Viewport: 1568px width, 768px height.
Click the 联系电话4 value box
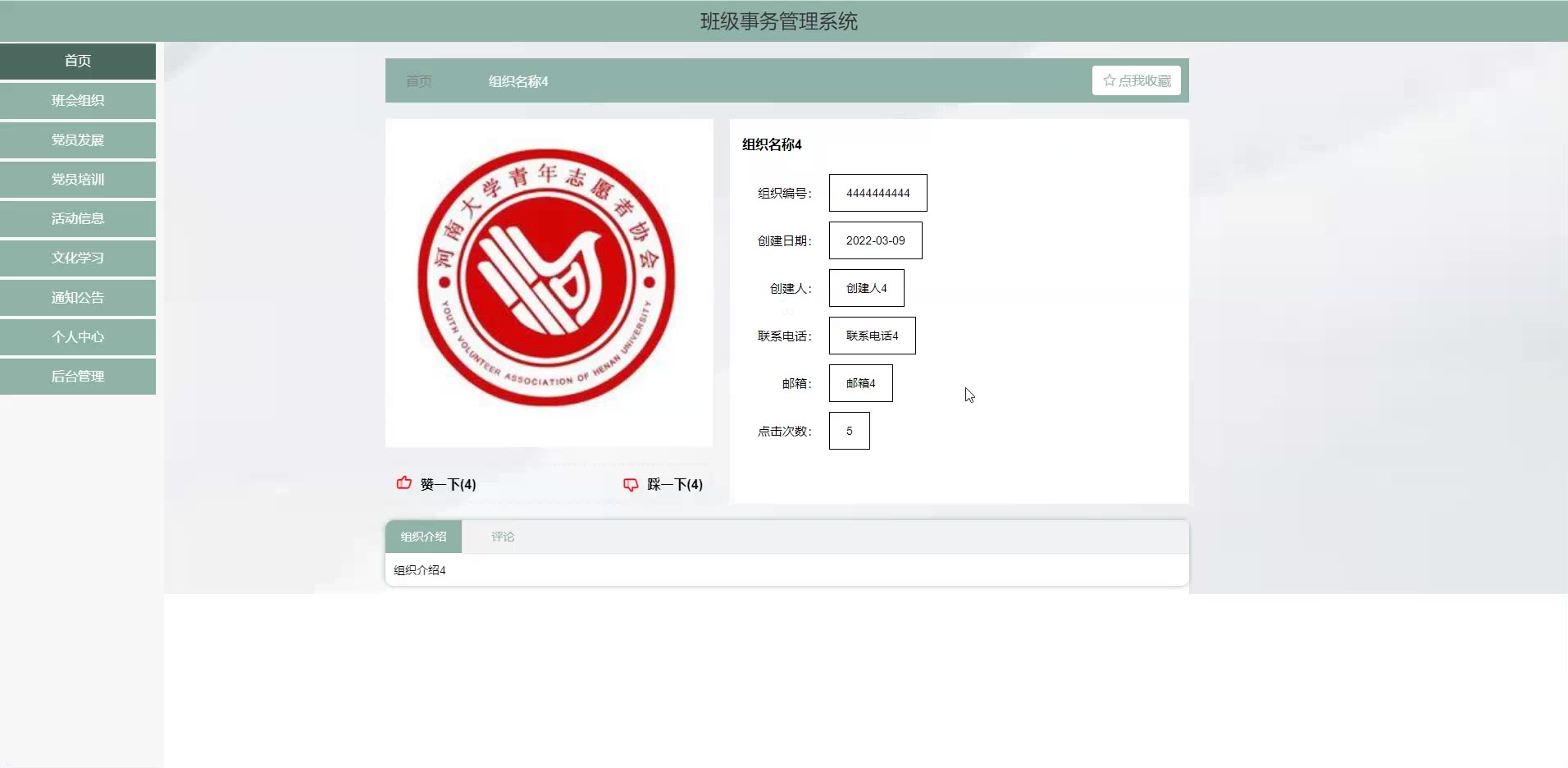click(x=873, y=336)
